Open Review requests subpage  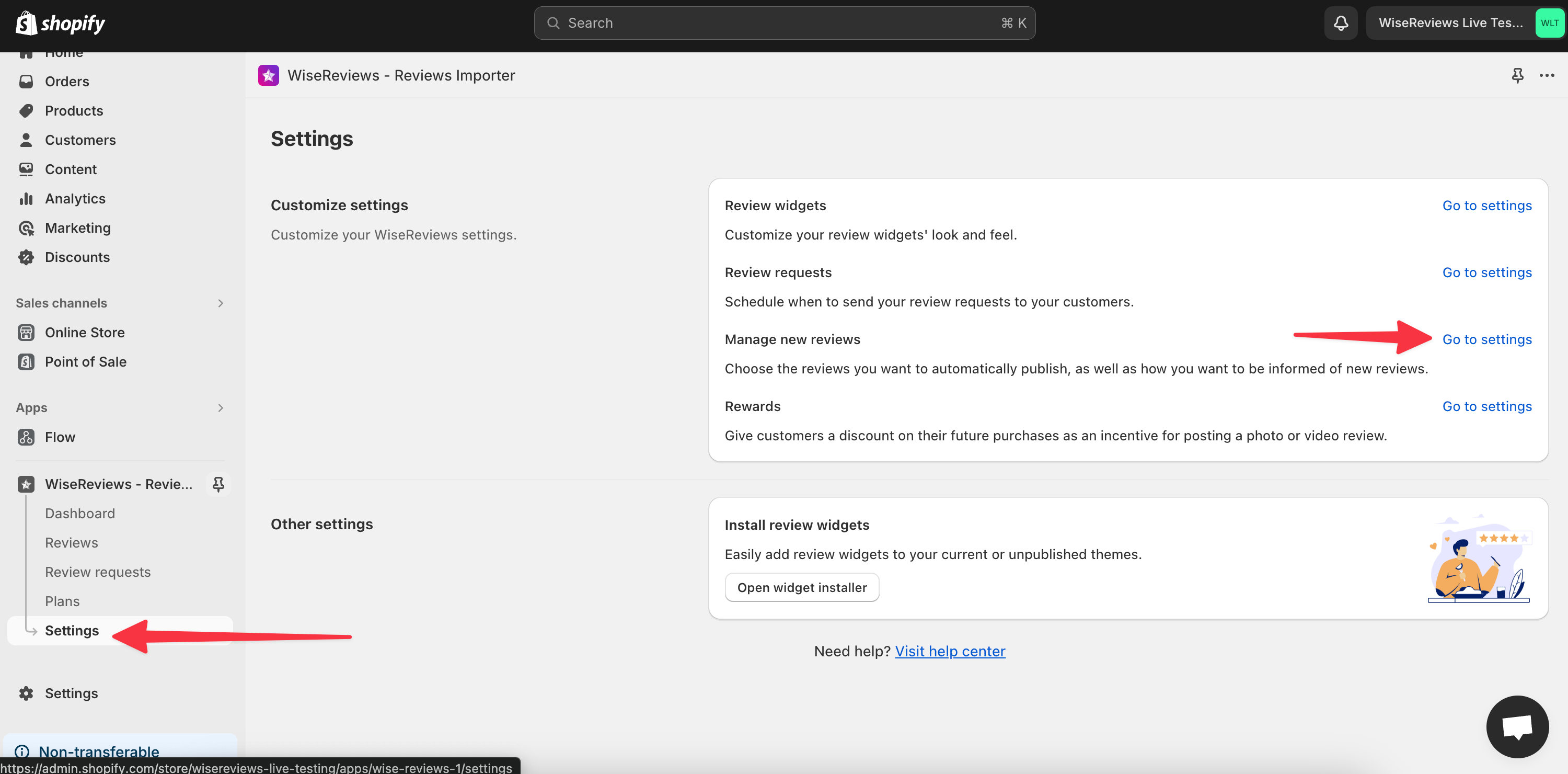(x=97, y=572)
